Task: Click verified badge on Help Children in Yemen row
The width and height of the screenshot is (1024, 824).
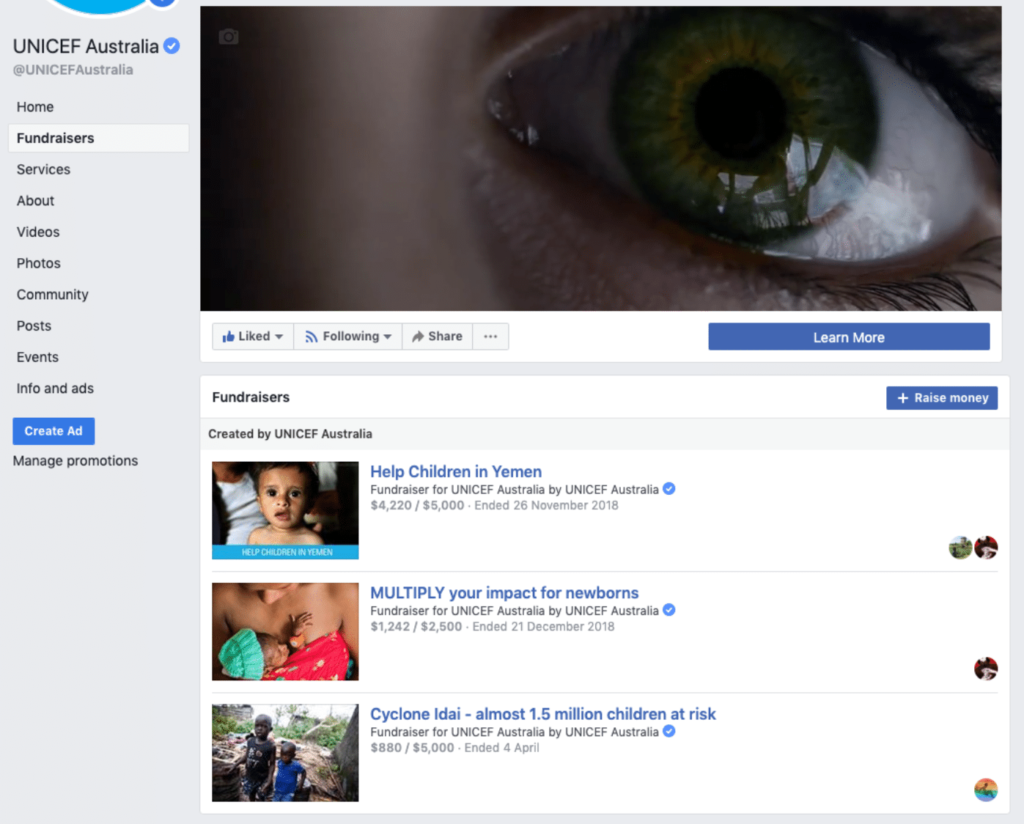Action: click(669, 489)
